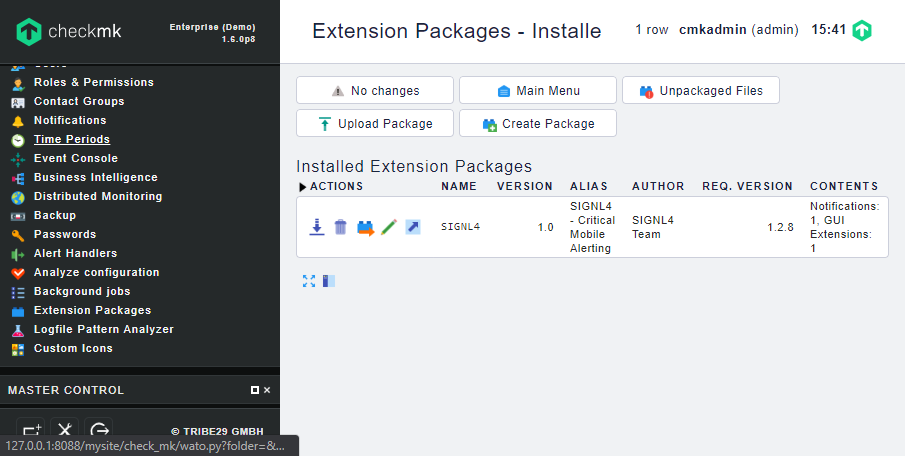The height and width of the screenshot is (456, 905).
Task: Click the AUTHOR column header
Action: pyautogui.click(x=658, y=186)
